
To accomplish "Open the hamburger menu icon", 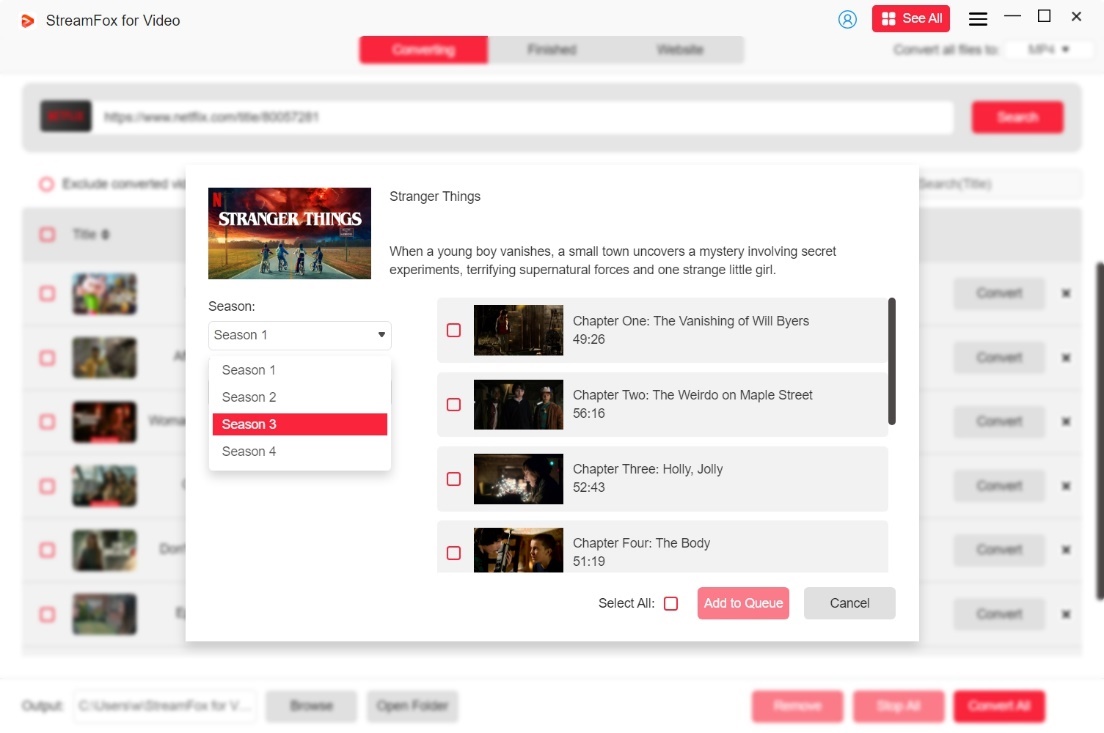I will coord(977,19).
